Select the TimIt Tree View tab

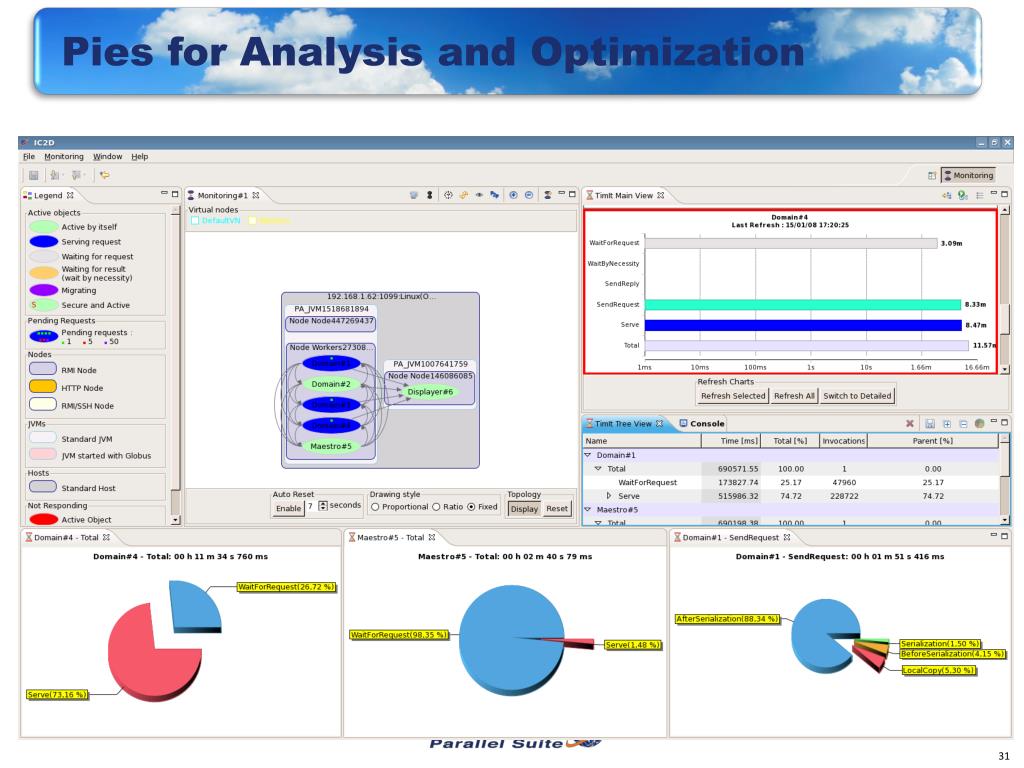point(624,423)
